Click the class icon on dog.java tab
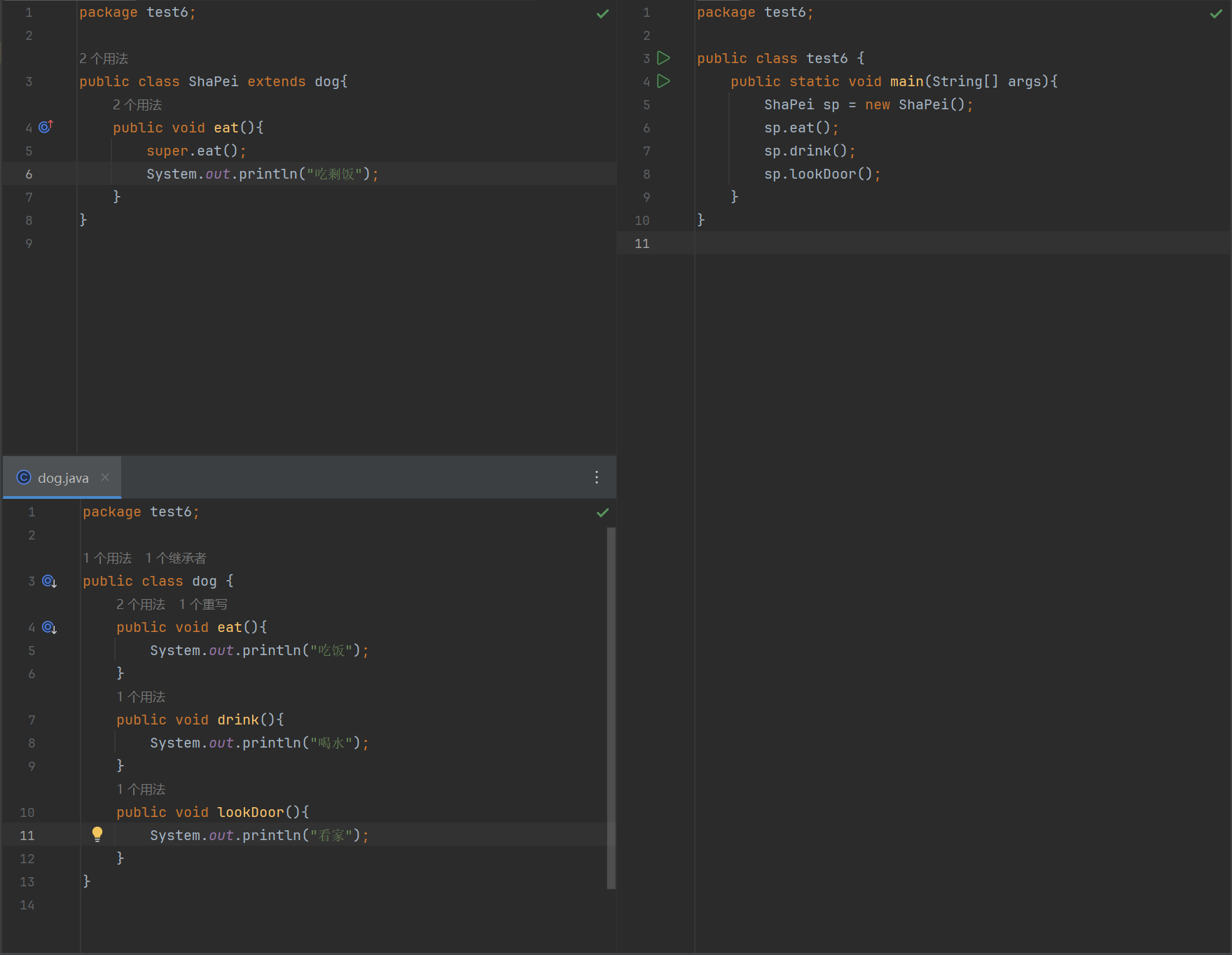 tap(24, 477)
